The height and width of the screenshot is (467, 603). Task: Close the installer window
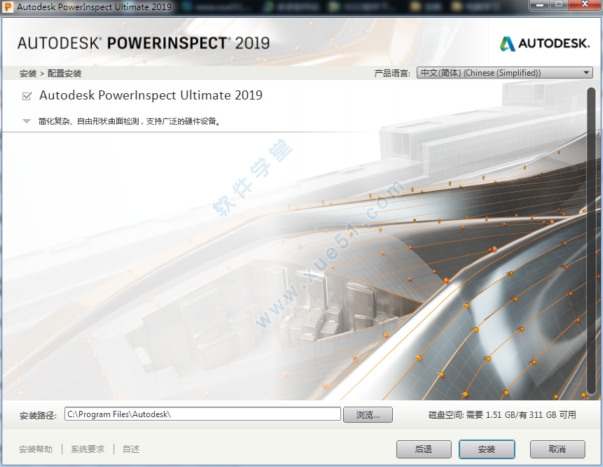585,5
